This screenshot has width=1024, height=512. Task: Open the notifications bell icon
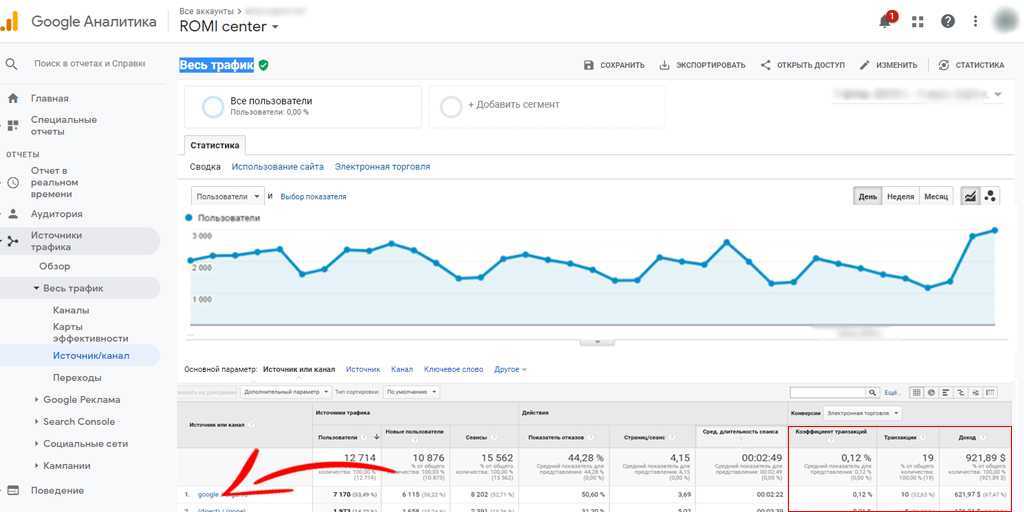885,21
